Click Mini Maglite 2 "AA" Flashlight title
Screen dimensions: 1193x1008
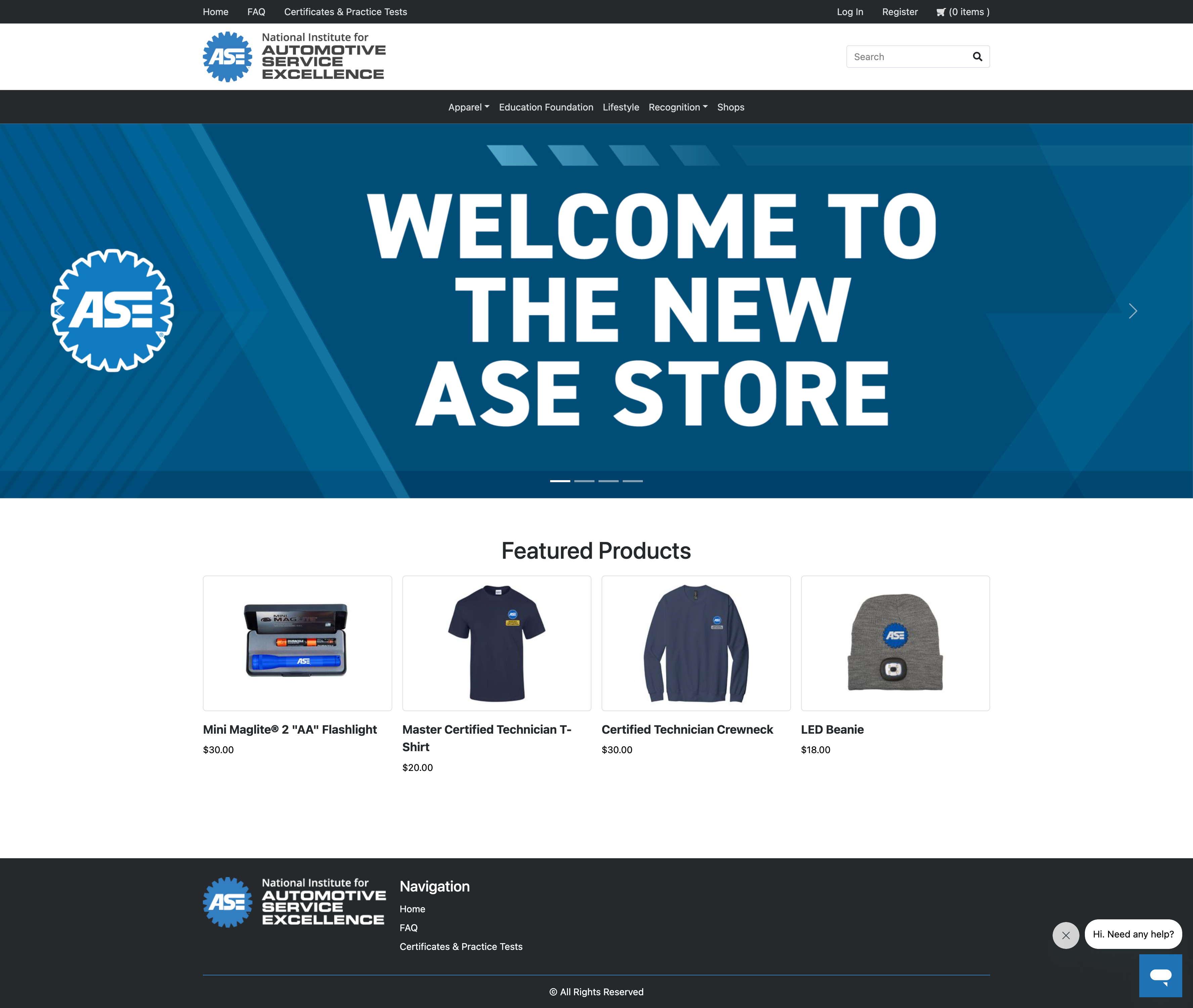point(290,730)
